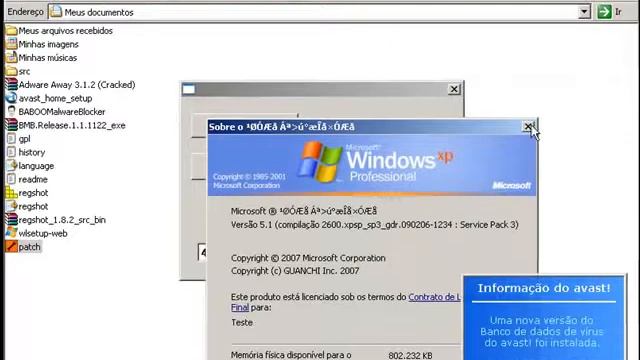
Task: Select the BMB.Release.1.1.1122_exe archive icon
Action: click(x=11, y=125)
